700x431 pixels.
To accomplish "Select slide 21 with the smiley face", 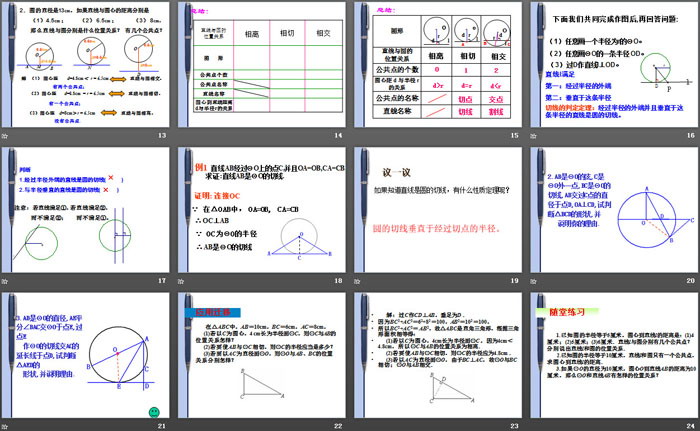I will (x=85, y=356).
